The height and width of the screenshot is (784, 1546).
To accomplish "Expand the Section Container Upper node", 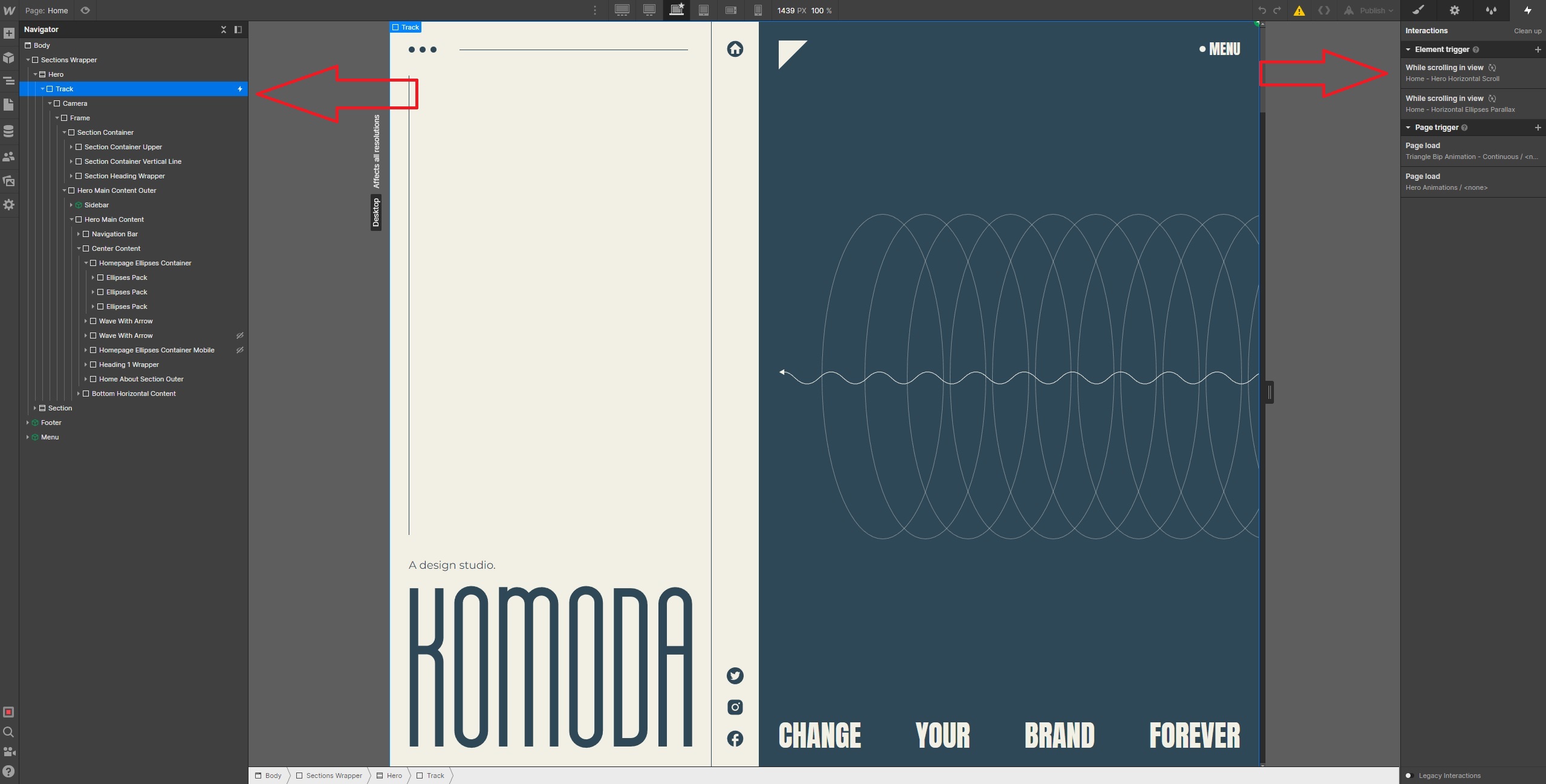I will coord(71,147).
